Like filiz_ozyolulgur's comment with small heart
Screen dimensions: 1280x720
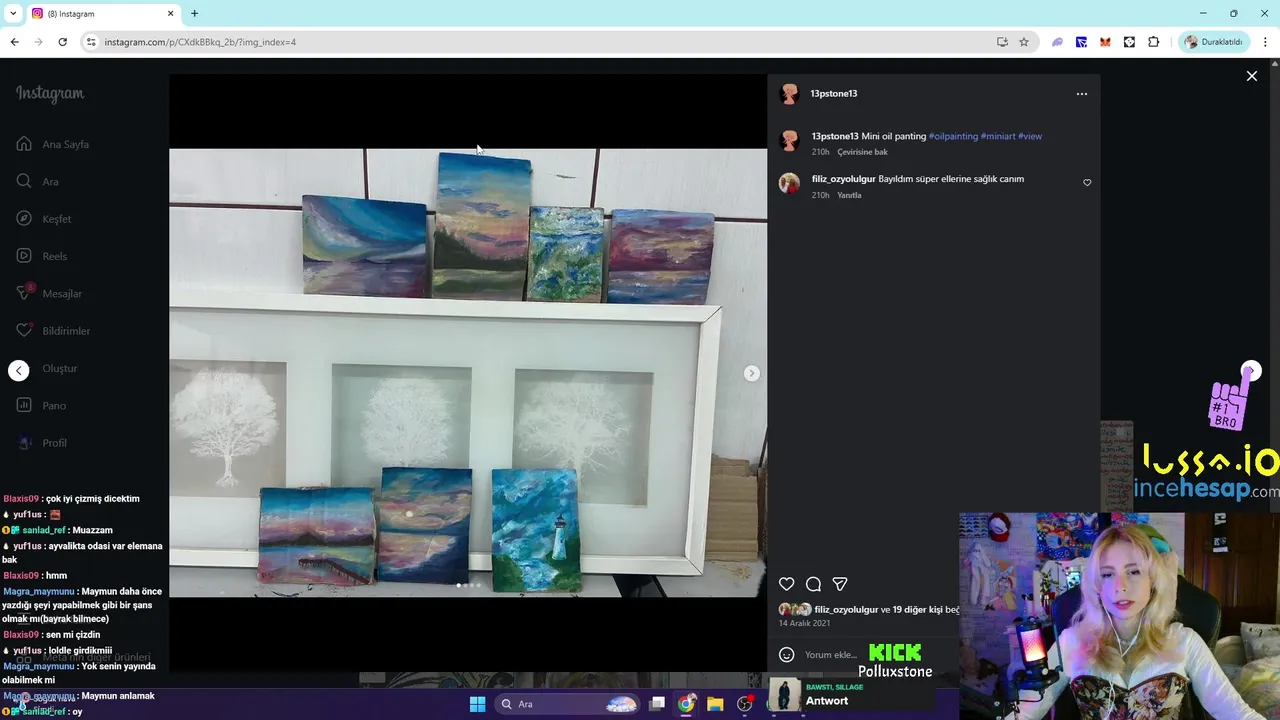point(1087,183)
